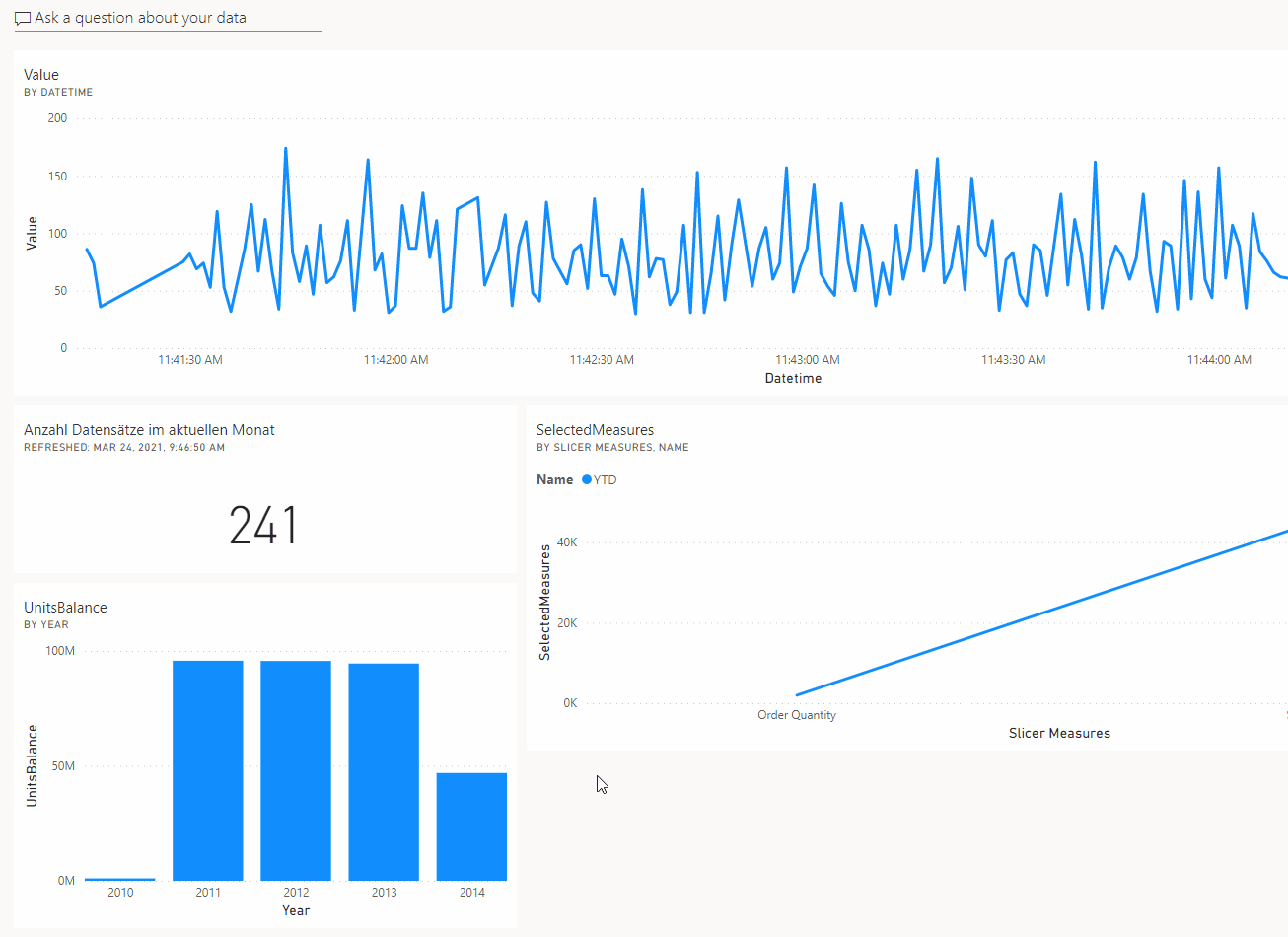Click the card value 241
The image size is (1288, 937).
pyautogui.click(x=263, y=525)
